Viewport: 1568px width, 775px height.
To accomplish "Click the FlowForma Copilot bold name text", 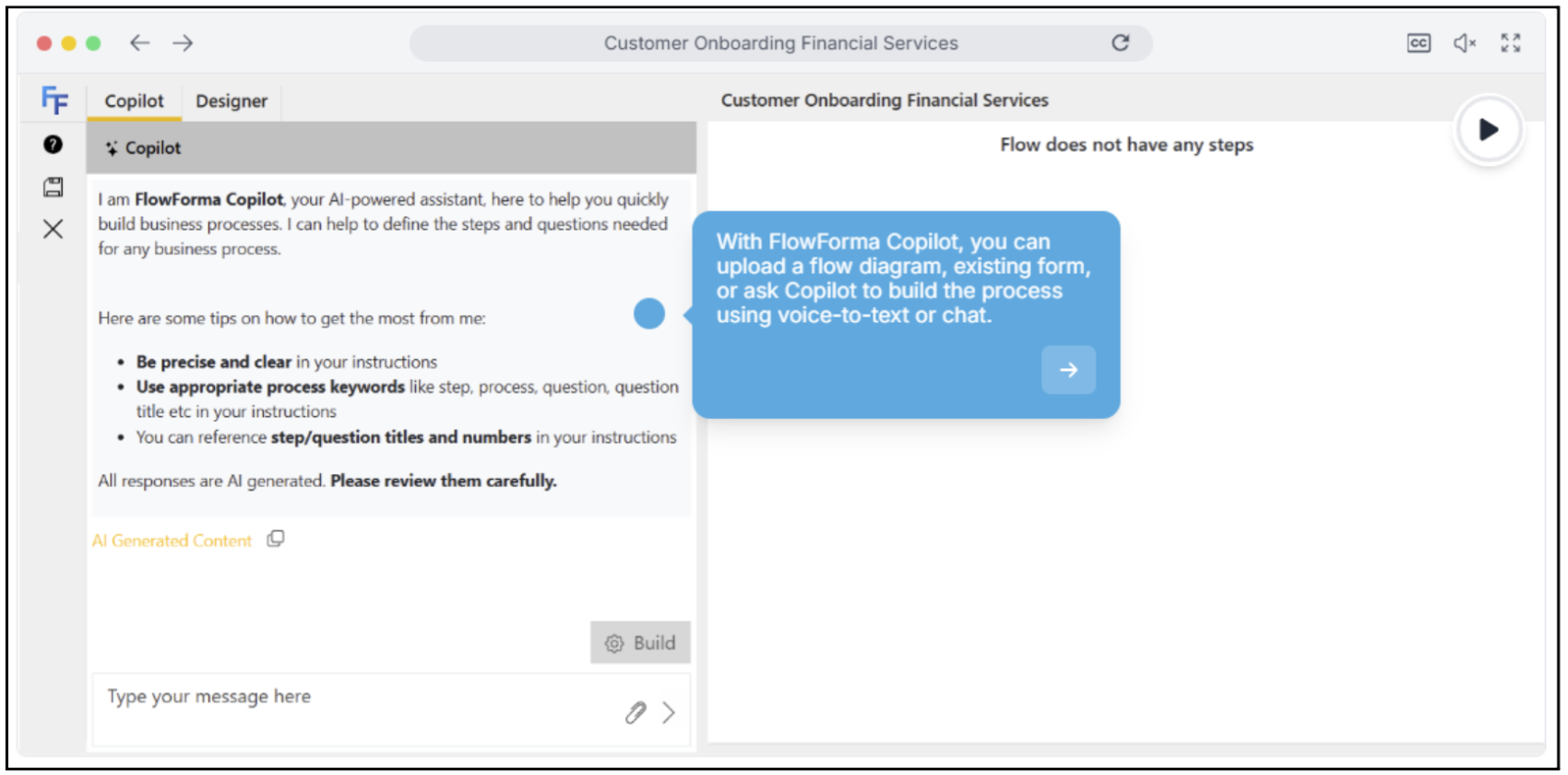I will [209, 199].
